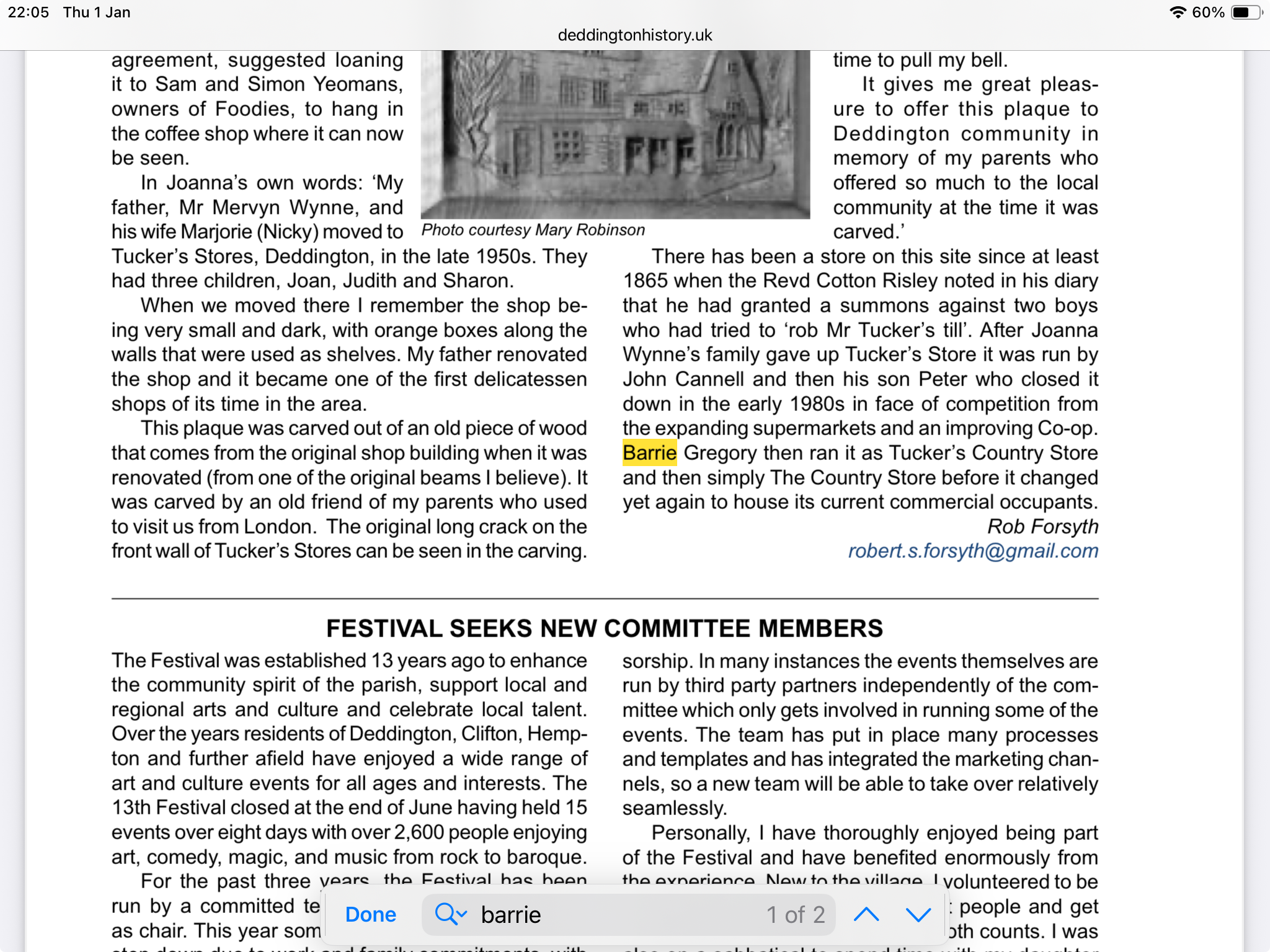Image resolution: width=1270 pixels, height=952 pixels.
Task: Tap the deddingtonhistory.uk address bar
Action: coord(634,35)
